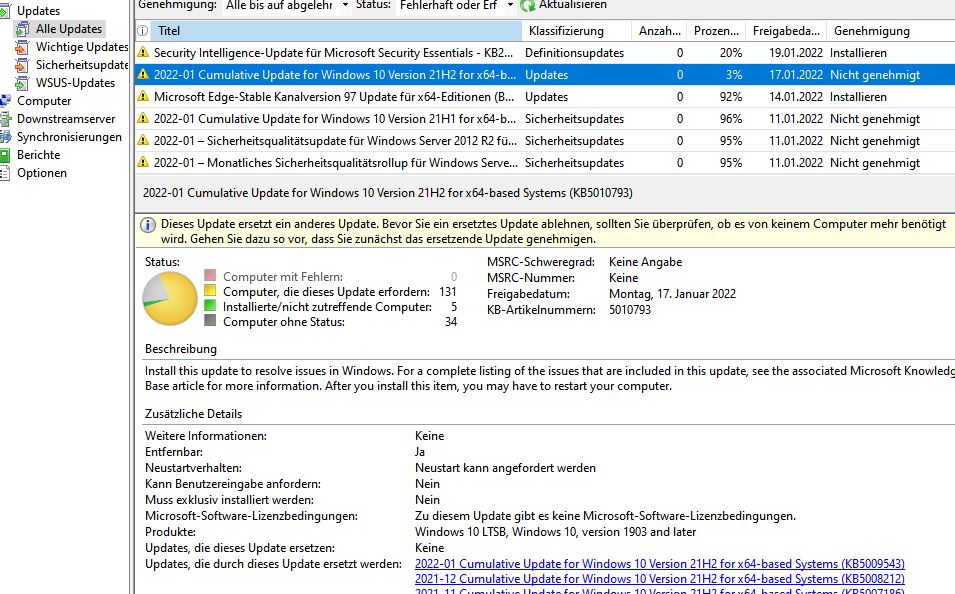Click the Sicherheitsupdates tree icon
This screenshot has height=594, width=955.
click(x=23, y=65)
